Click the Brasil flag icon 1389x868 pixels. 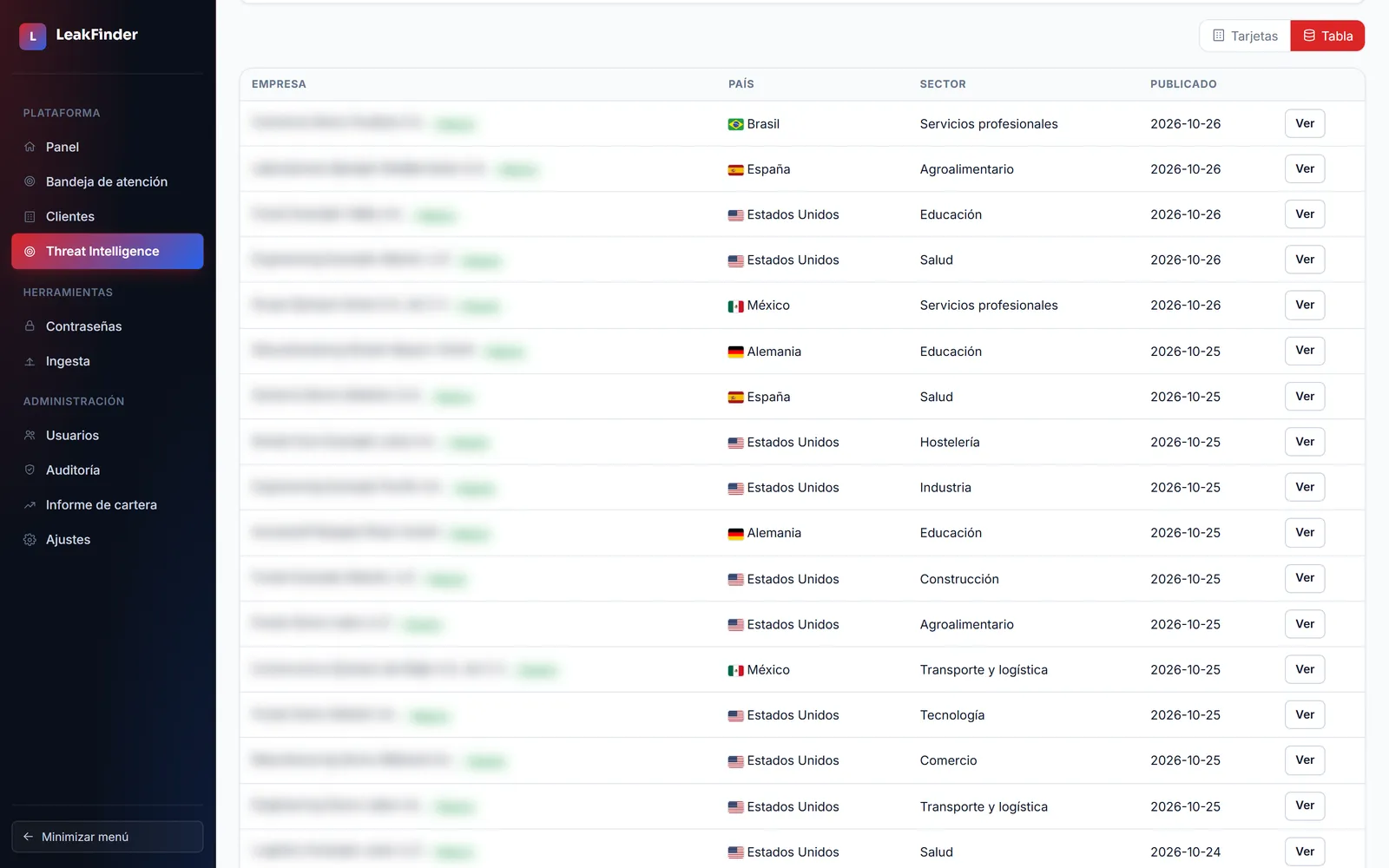[735, 124]
